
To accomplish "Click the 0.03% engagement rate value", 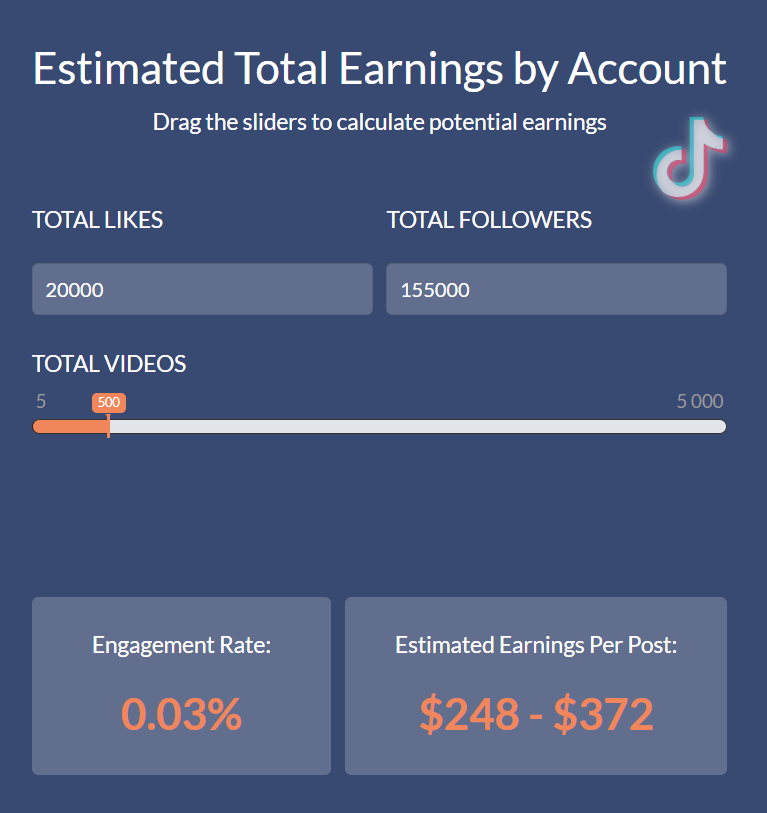I will tap(181, 714).
